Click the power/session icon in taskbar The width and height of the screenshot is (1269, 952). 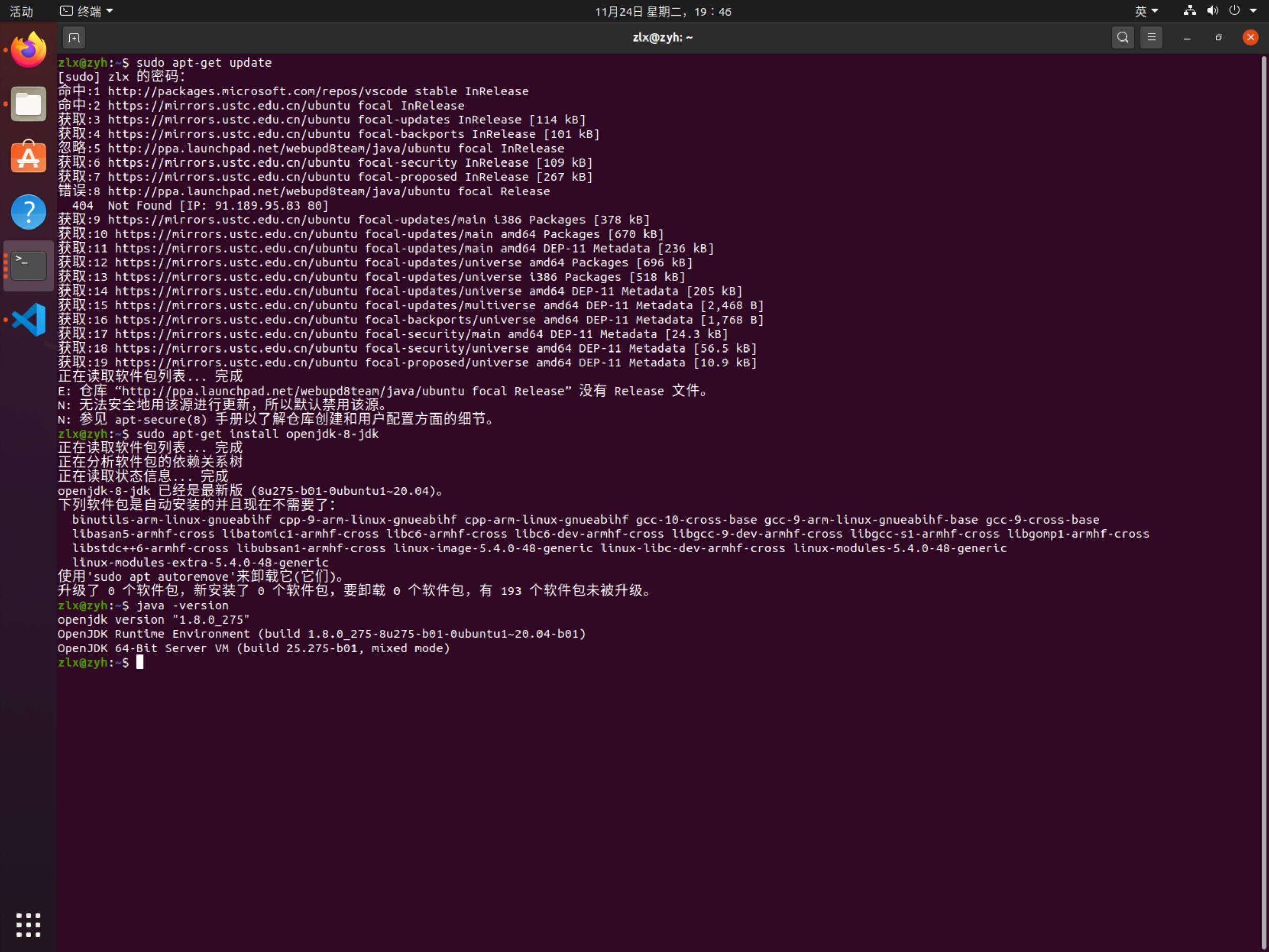tap(1233, 11)
